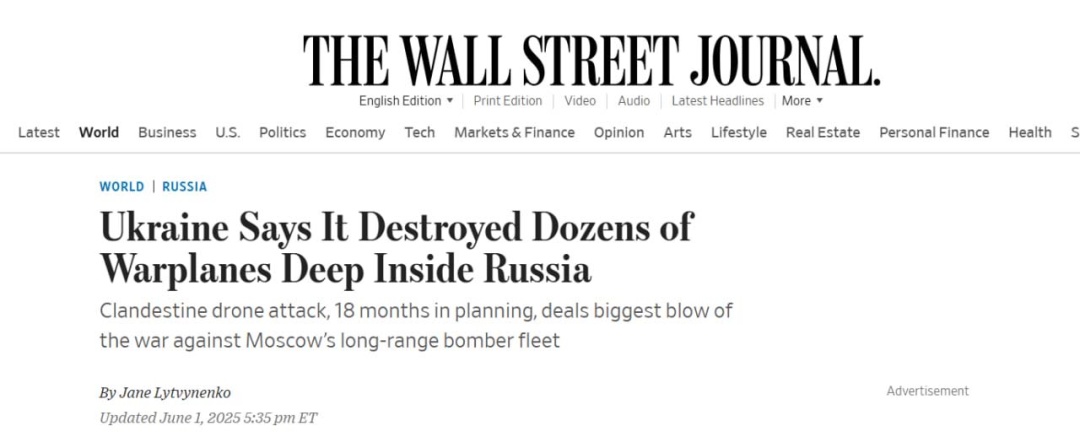Screen dimensions: 1080x437
Task: Open the U.S. section
Action: point(227,132)
